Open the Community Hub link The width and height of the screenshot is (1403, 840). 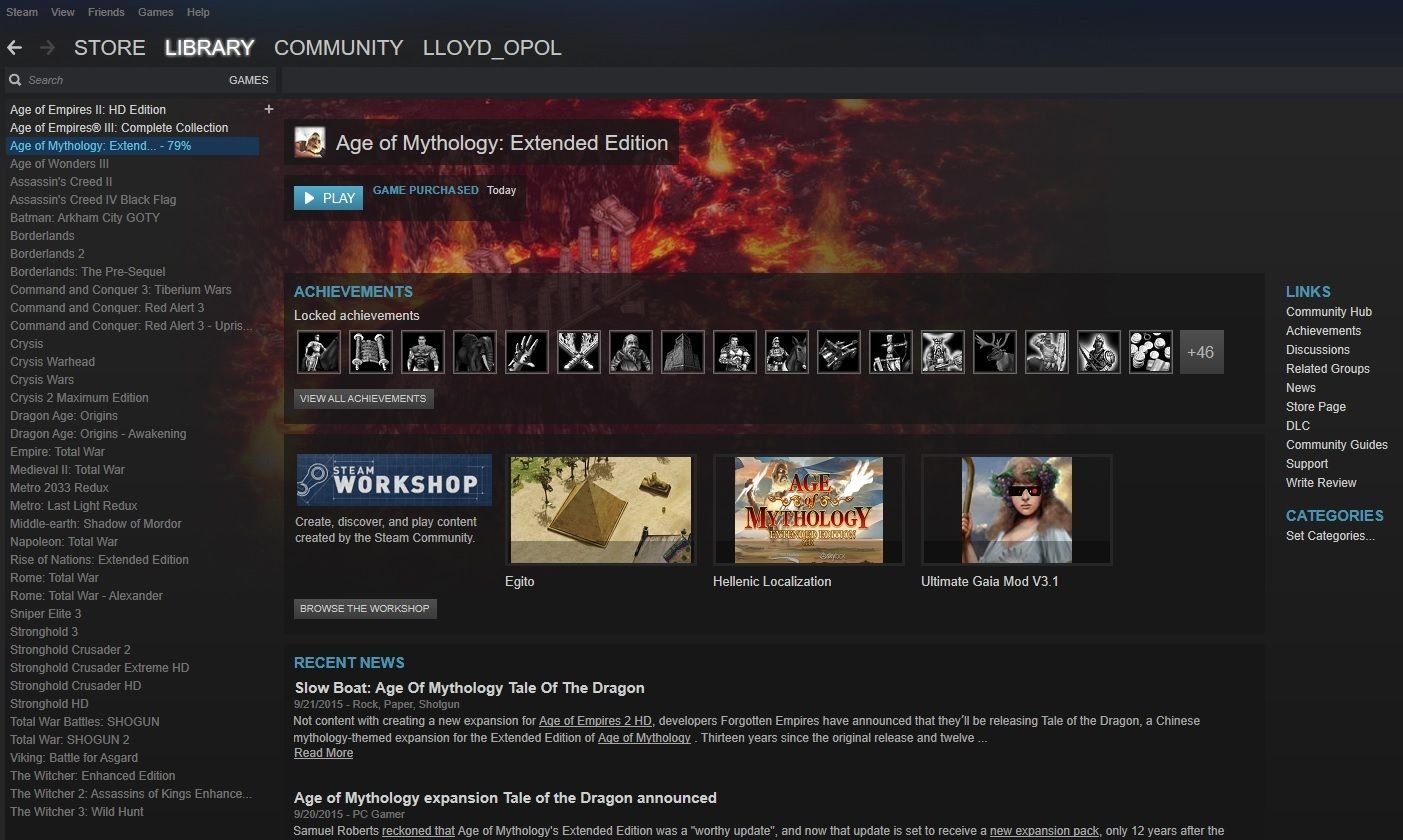point(1329,312)
